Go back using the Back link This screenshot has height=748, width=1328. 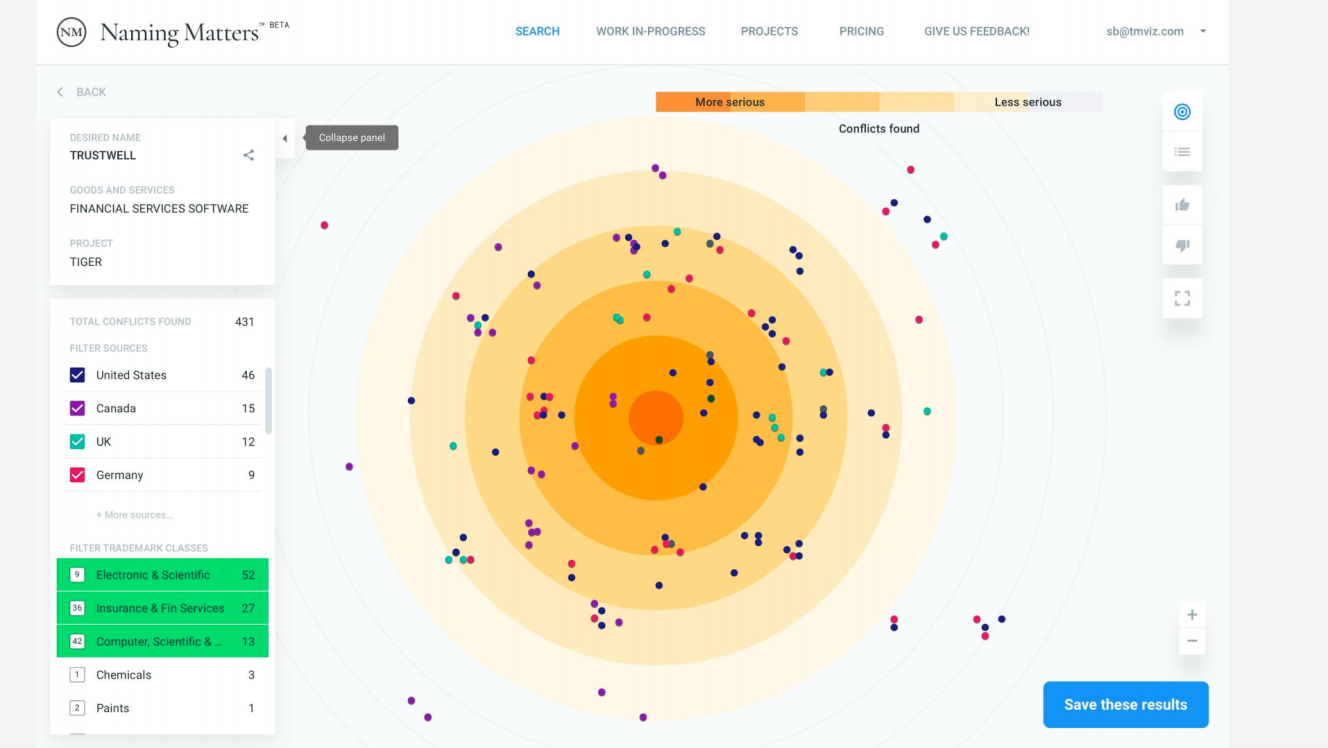[82, 92]
